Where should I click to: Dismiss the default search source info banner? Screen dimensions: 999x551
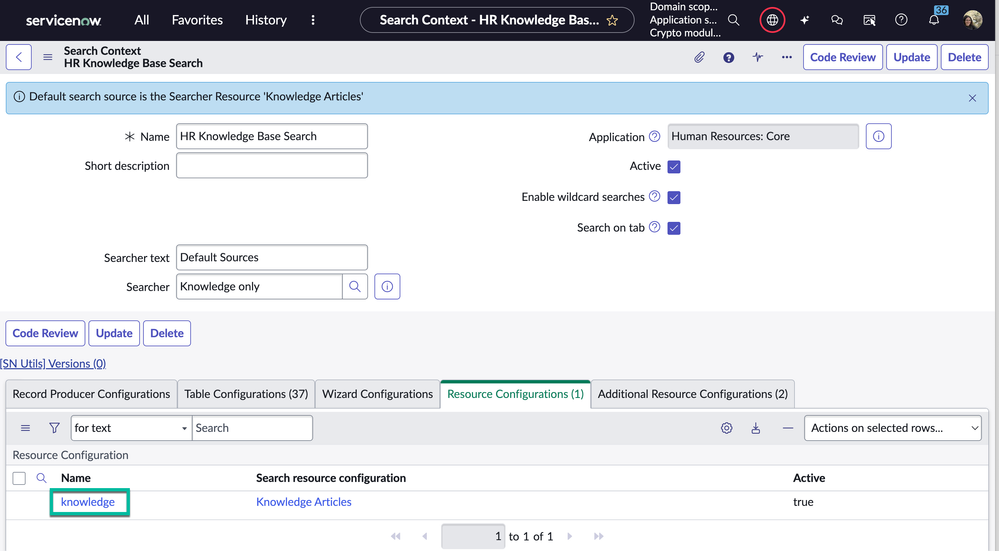click(972, 98)
